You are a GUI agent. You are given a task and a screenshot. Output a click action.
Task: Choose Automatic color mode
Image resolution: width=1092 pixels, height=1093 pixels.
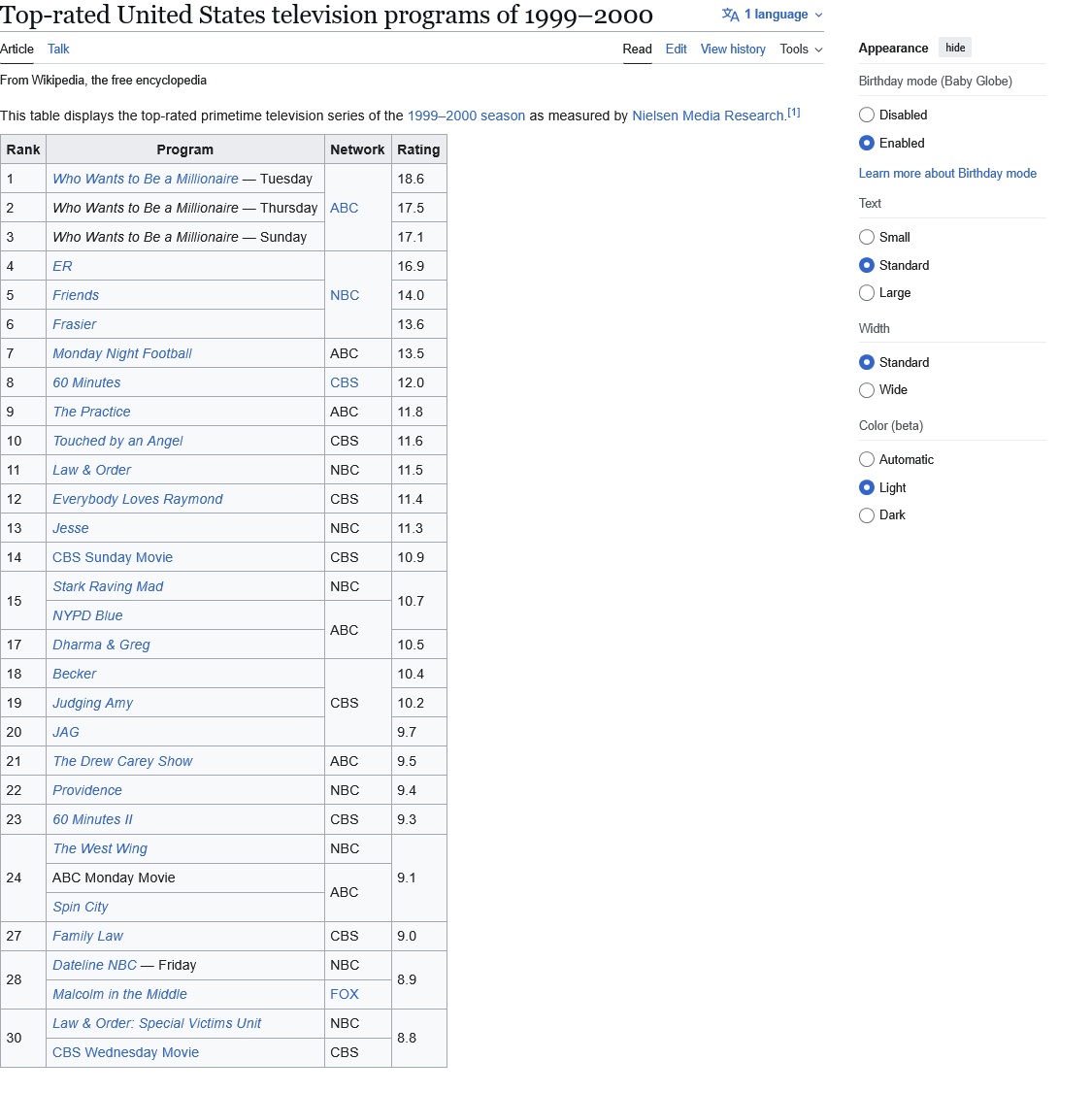[x=866, y=459]
